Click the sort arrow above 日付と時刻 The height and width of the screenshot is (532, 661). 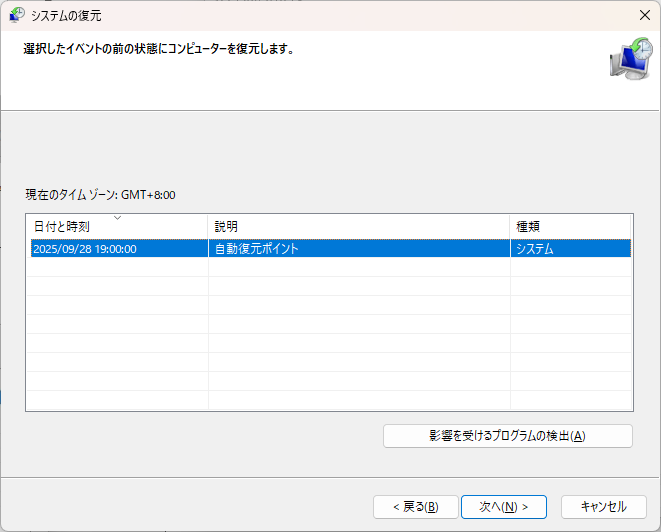(x=117, y=217)
